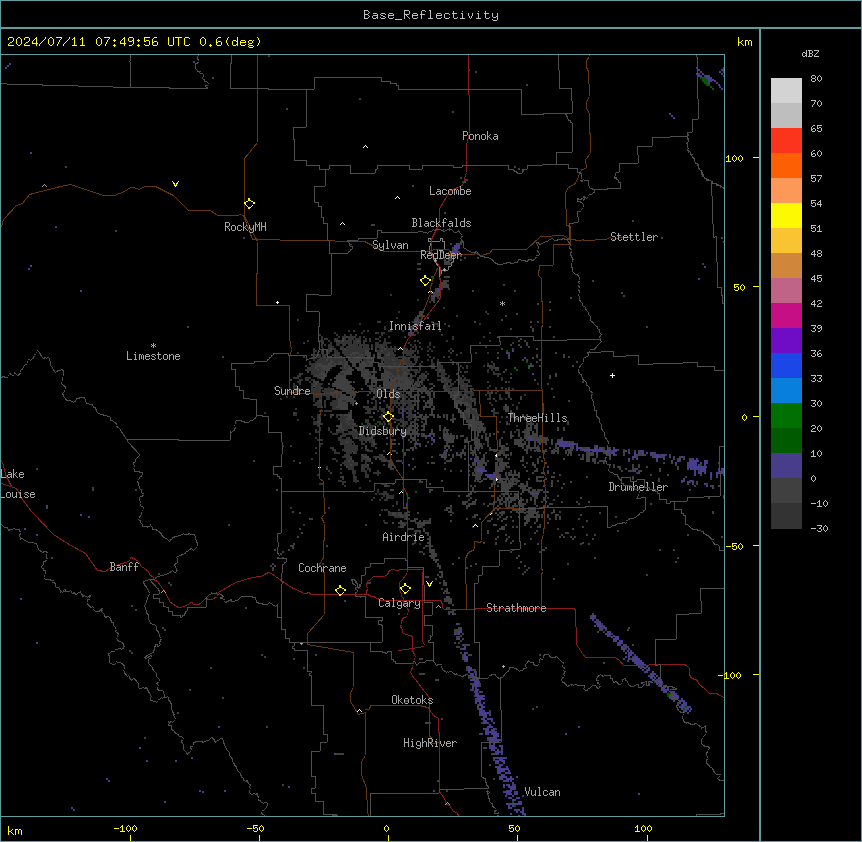Image resolution: width=862 pixels, height=842 pixels.
Task: Click the yellow diamond marker above Calgary label
Action: pyautogui.click(x=405, y=589)
